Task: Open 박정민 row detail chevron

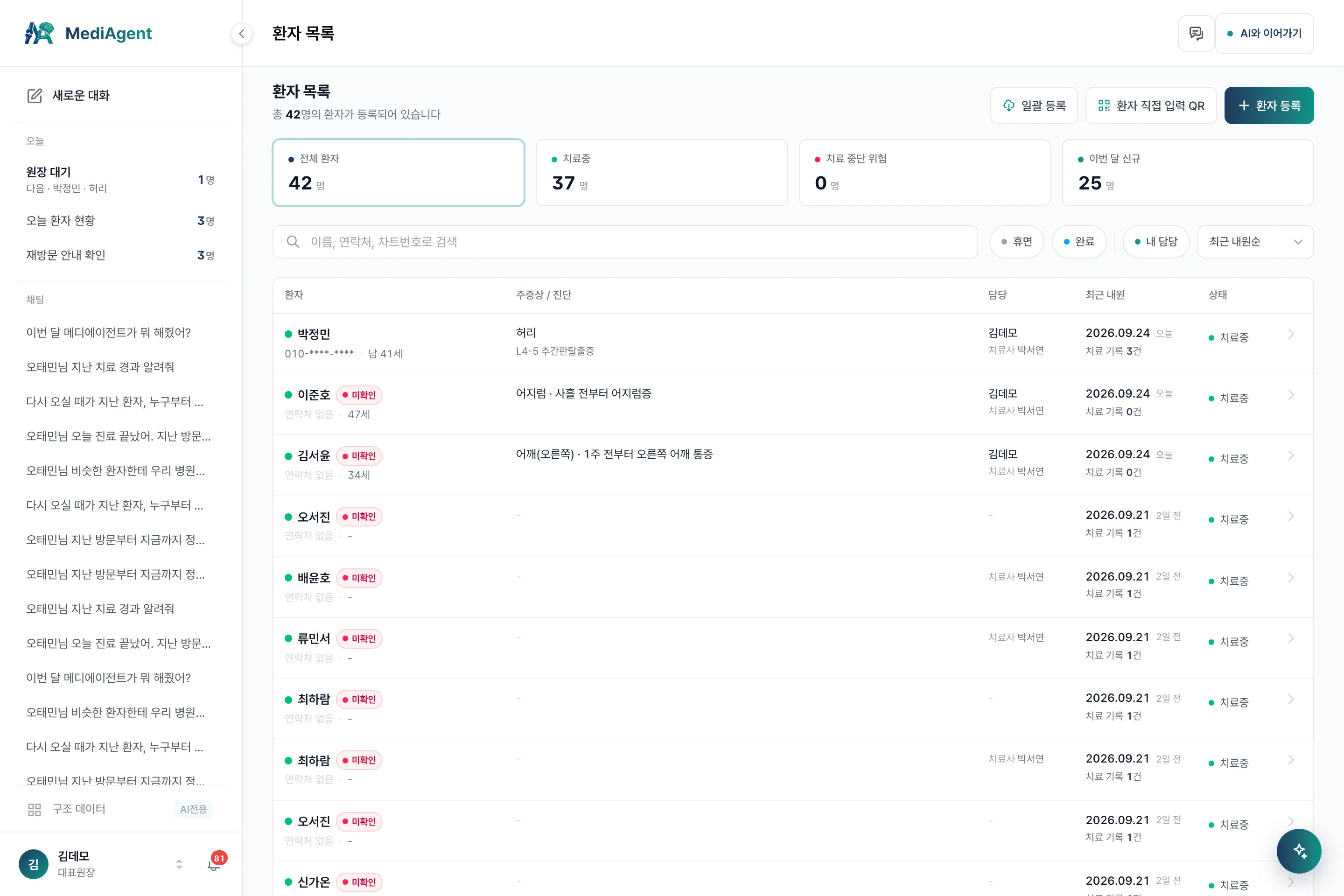Action: point(1291,334)
